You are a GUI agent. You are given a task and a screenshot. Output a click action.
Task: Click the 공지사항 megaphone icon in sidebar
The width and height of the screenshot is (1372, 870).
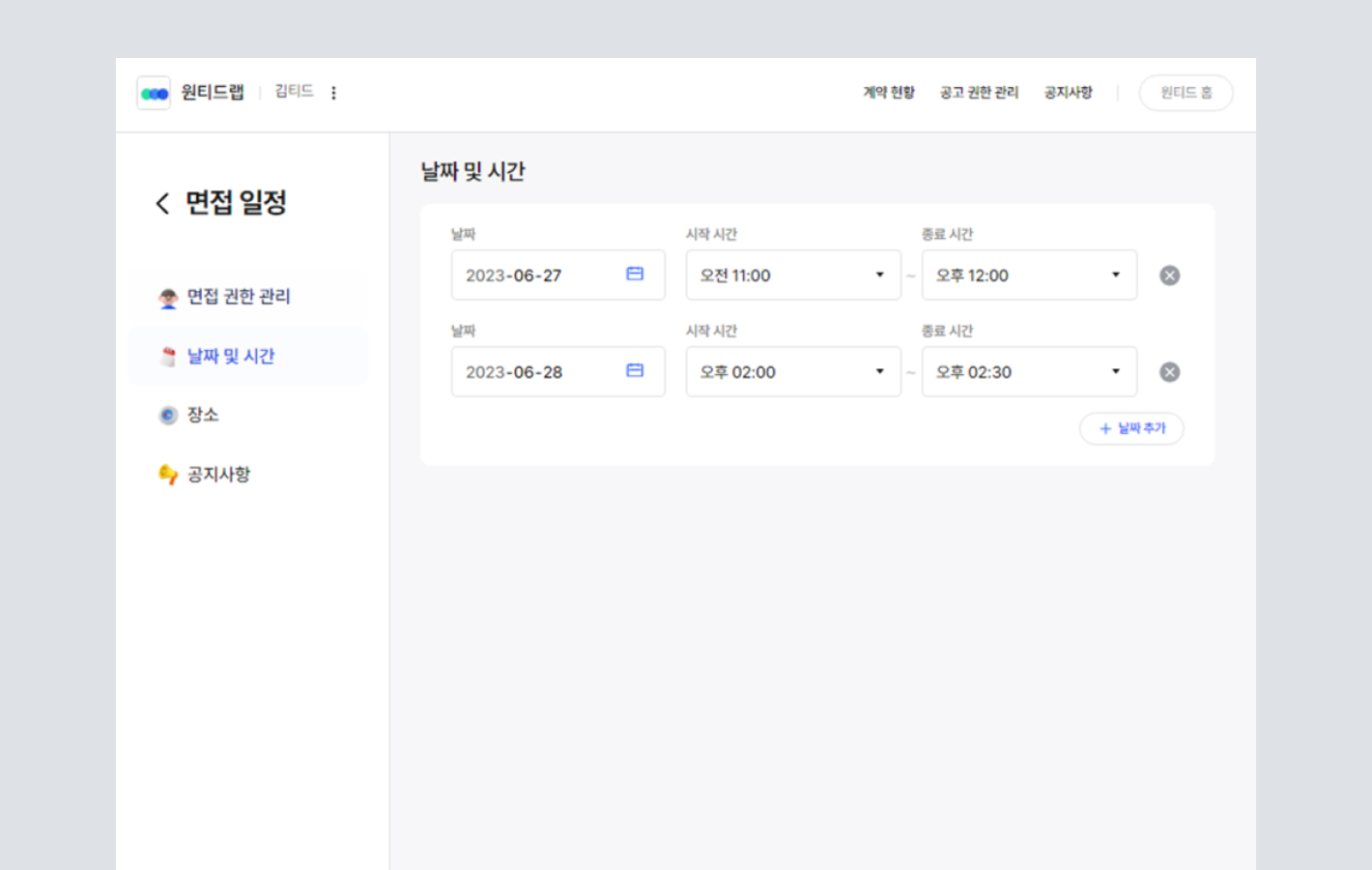[168, 475]
